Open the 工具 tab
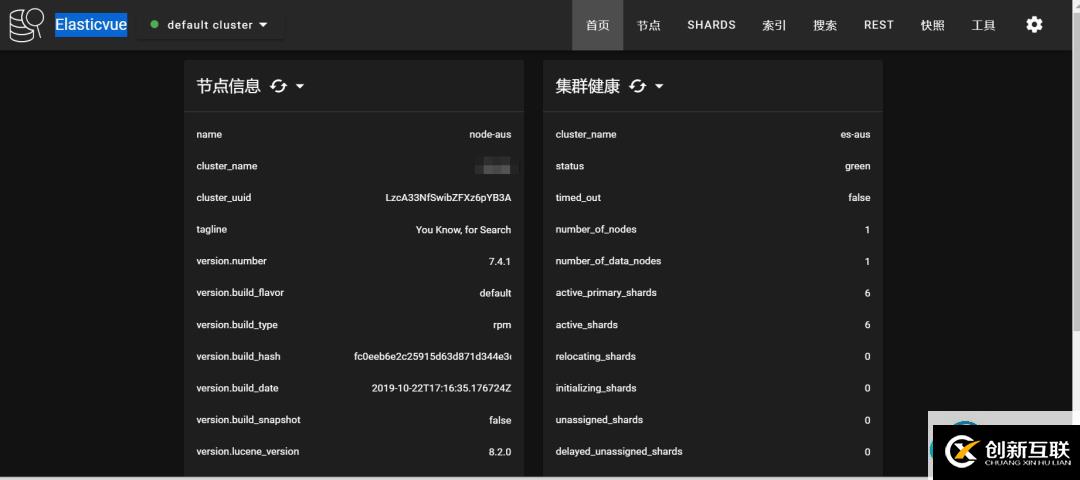Screen dimensions: 1080x480 click(x=984, y=25)
